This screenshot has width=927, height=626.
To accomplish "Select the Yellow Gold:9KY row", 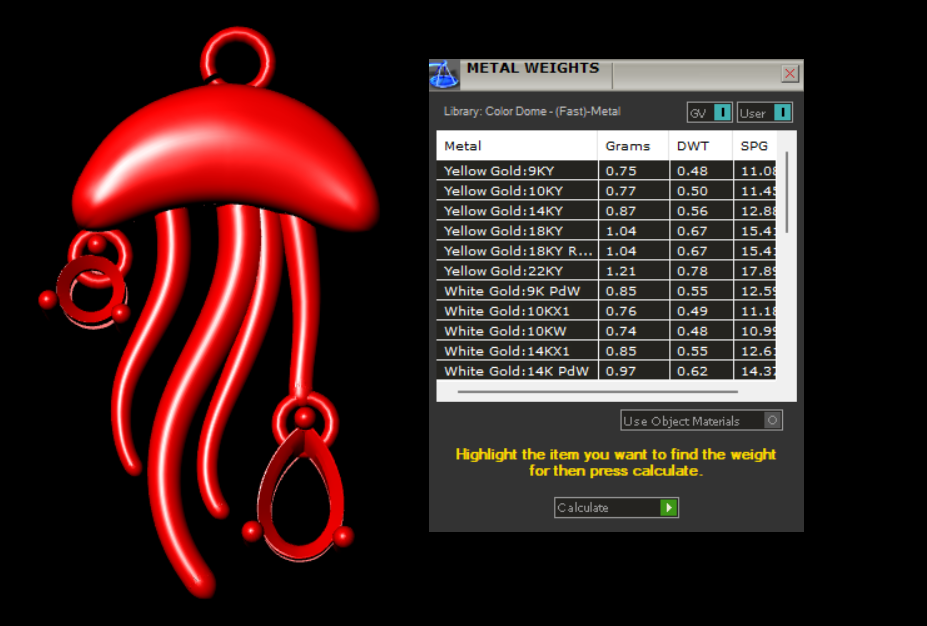I will coord(606,171).
